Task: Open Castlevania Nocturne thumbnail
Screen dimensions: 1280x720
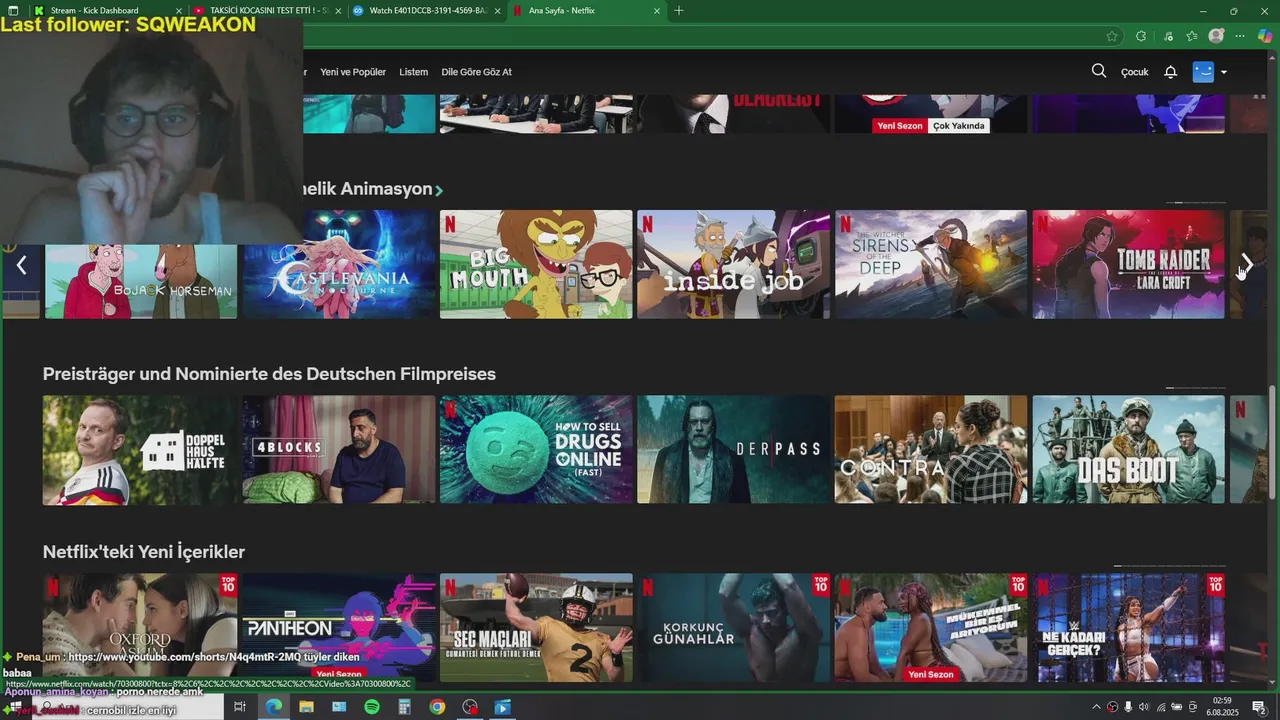Action: [x=339, y=265]
